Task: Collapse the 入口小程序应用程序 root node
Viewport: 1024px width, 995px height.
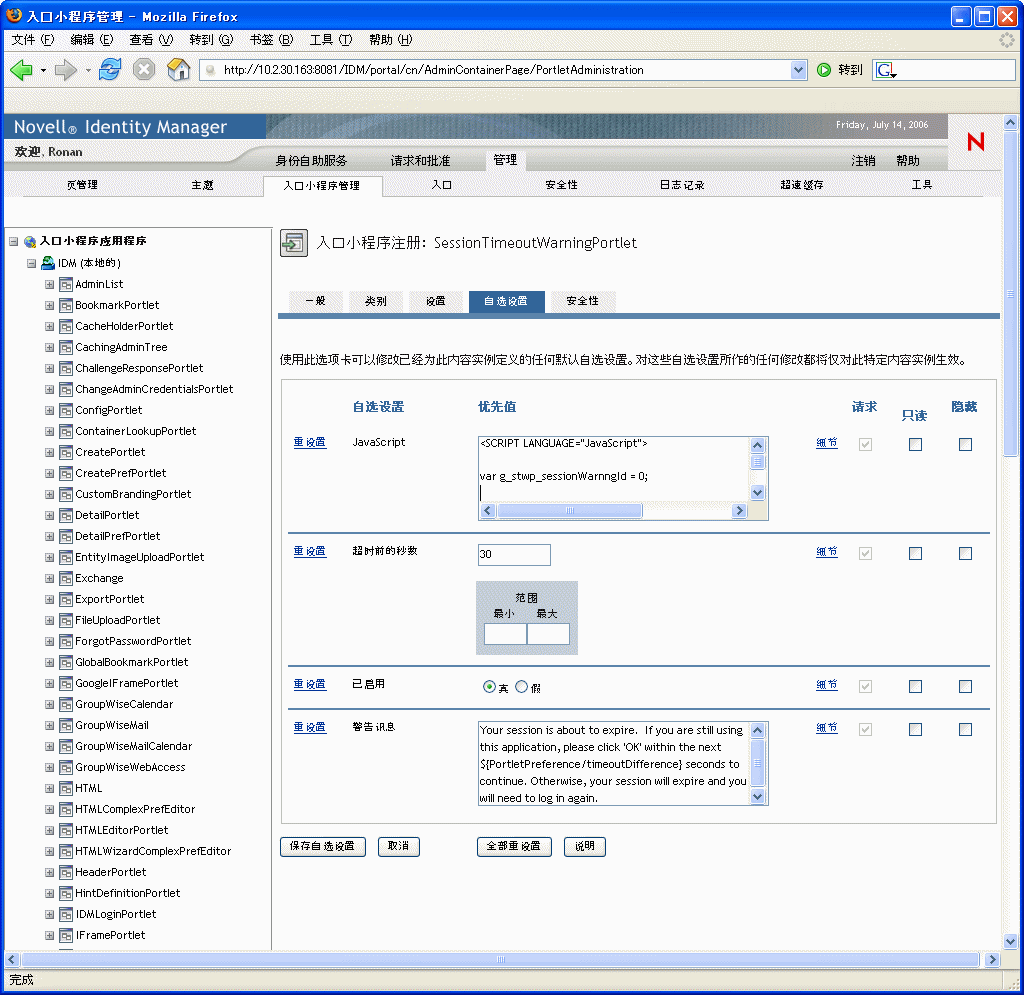Action: (13, 242)
